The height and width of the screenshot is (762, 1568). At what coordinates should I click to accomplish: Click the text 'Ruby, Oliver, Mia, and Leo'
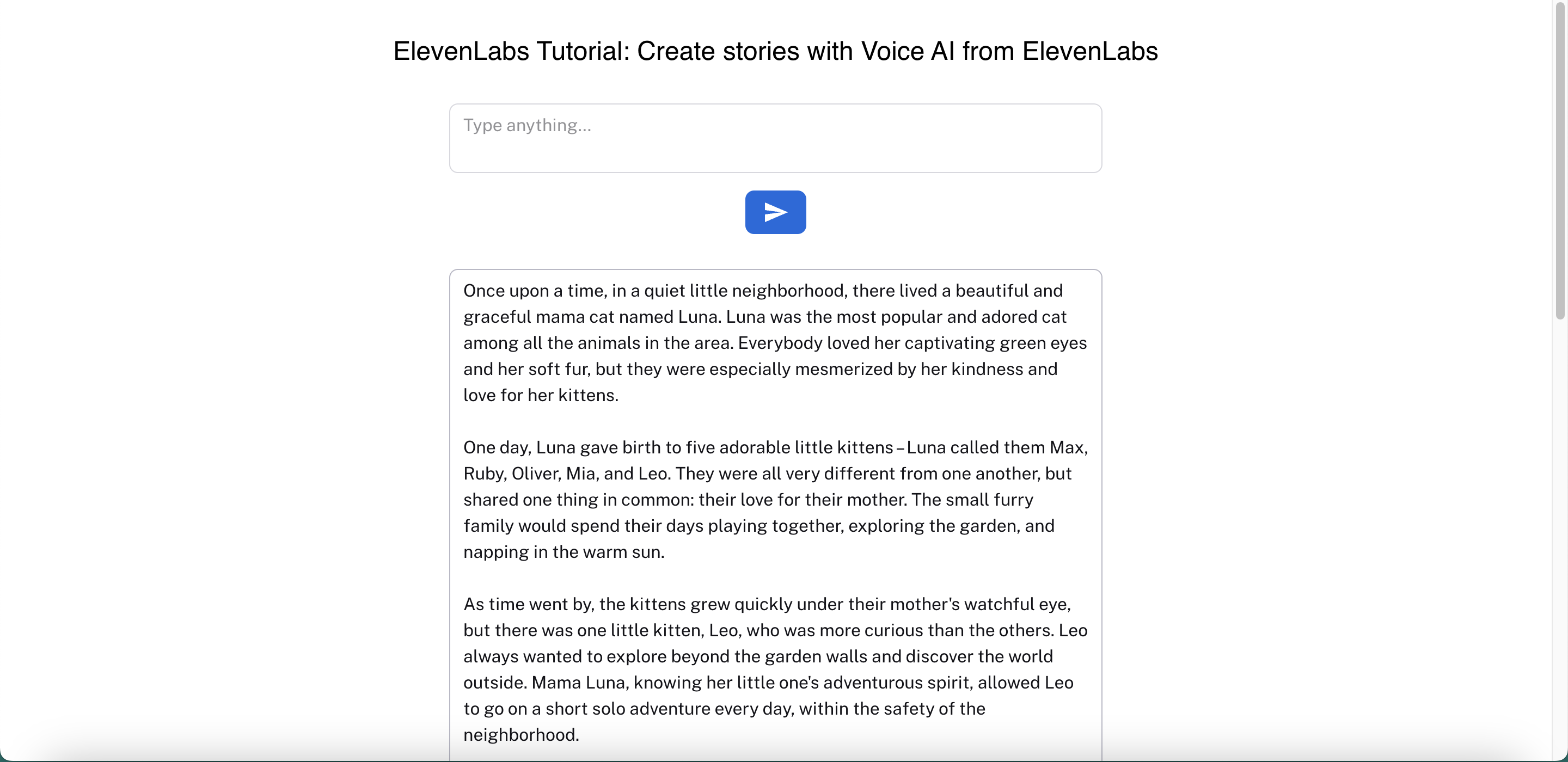click(566, 474)
